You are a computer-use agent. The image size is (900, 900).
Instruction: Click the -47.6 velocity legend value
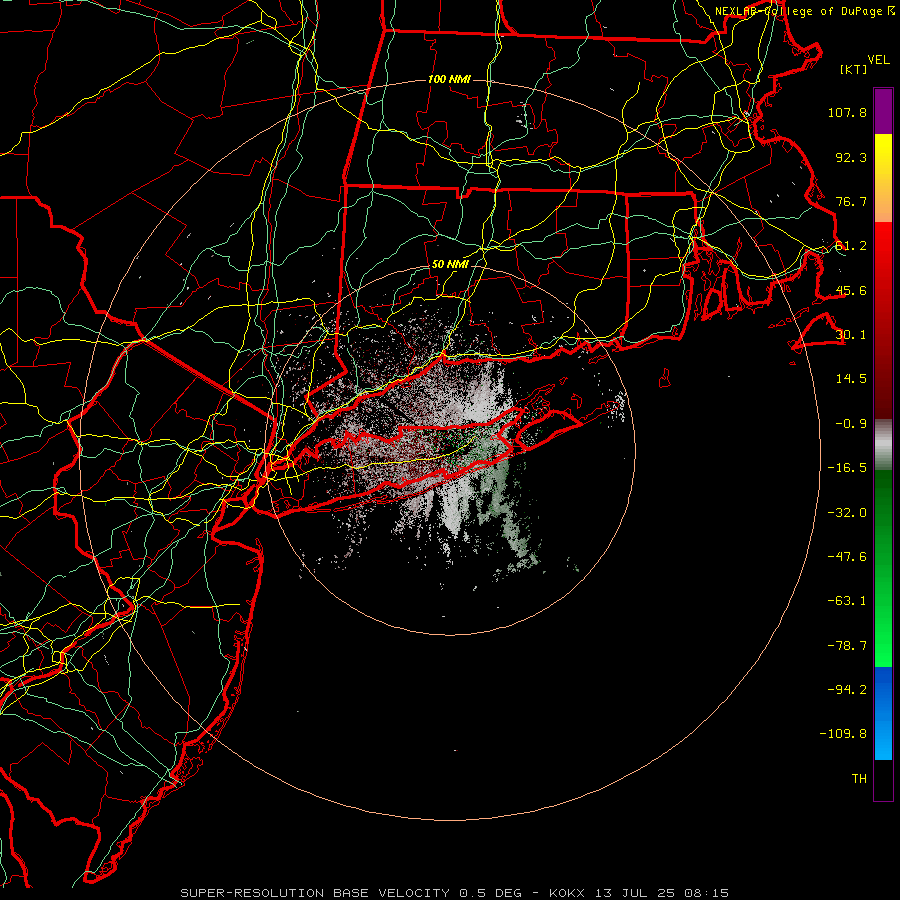(x=847, y=557)
